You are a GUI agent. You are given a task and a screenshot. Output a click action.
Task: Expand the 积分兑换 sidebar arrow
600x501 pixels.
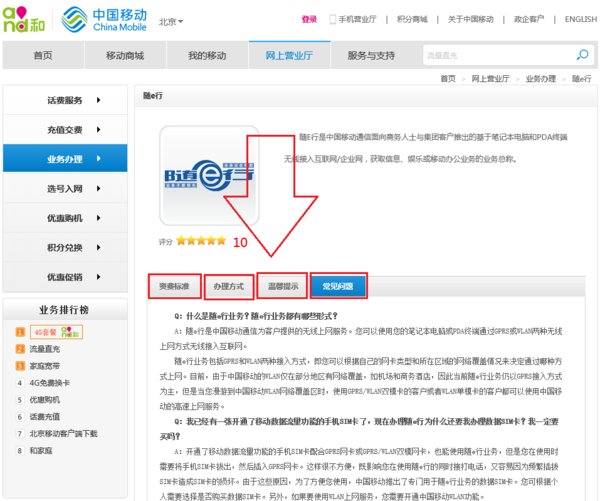click(x=99, y=248)
